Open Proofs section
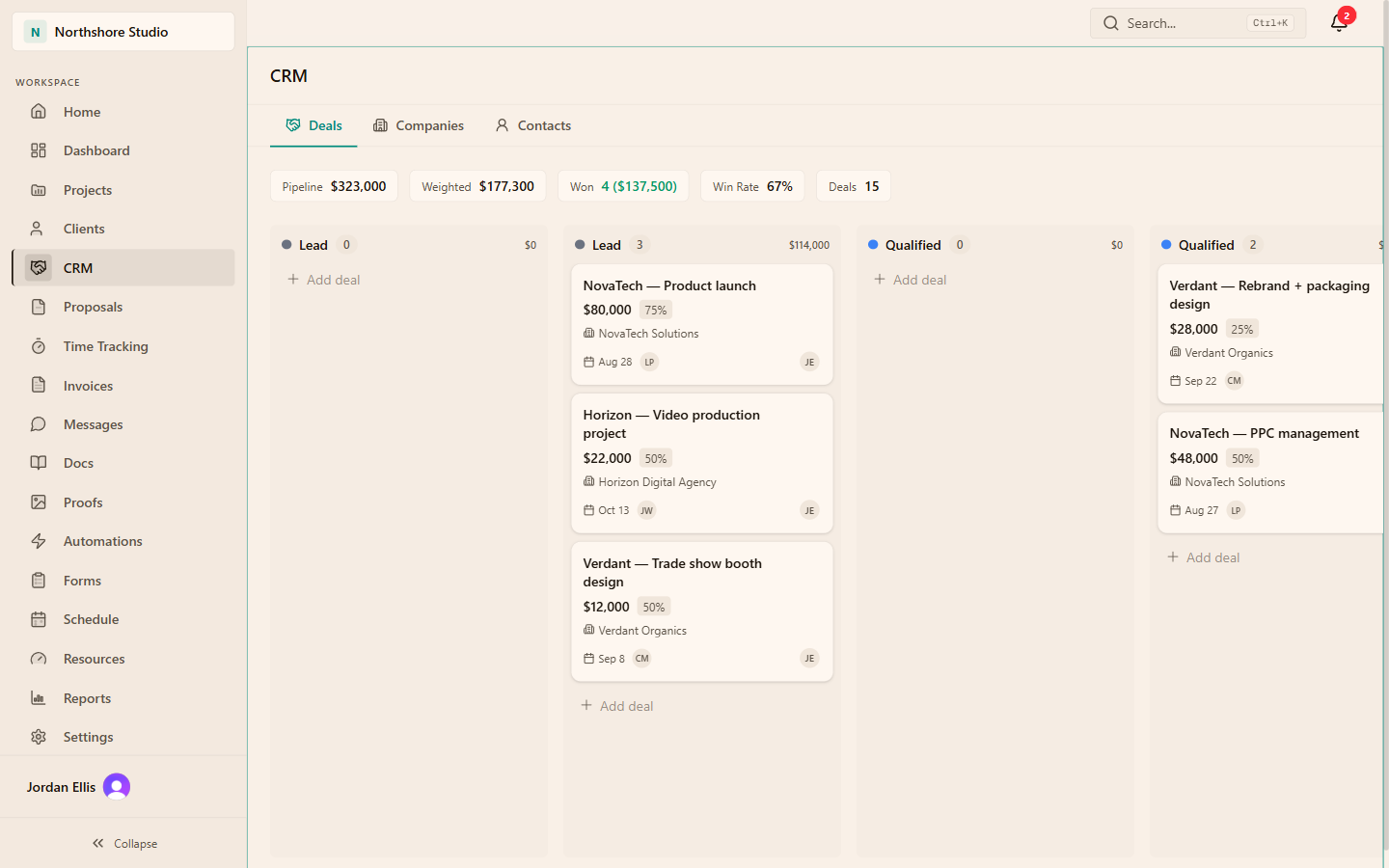 [x=123, y=502]
